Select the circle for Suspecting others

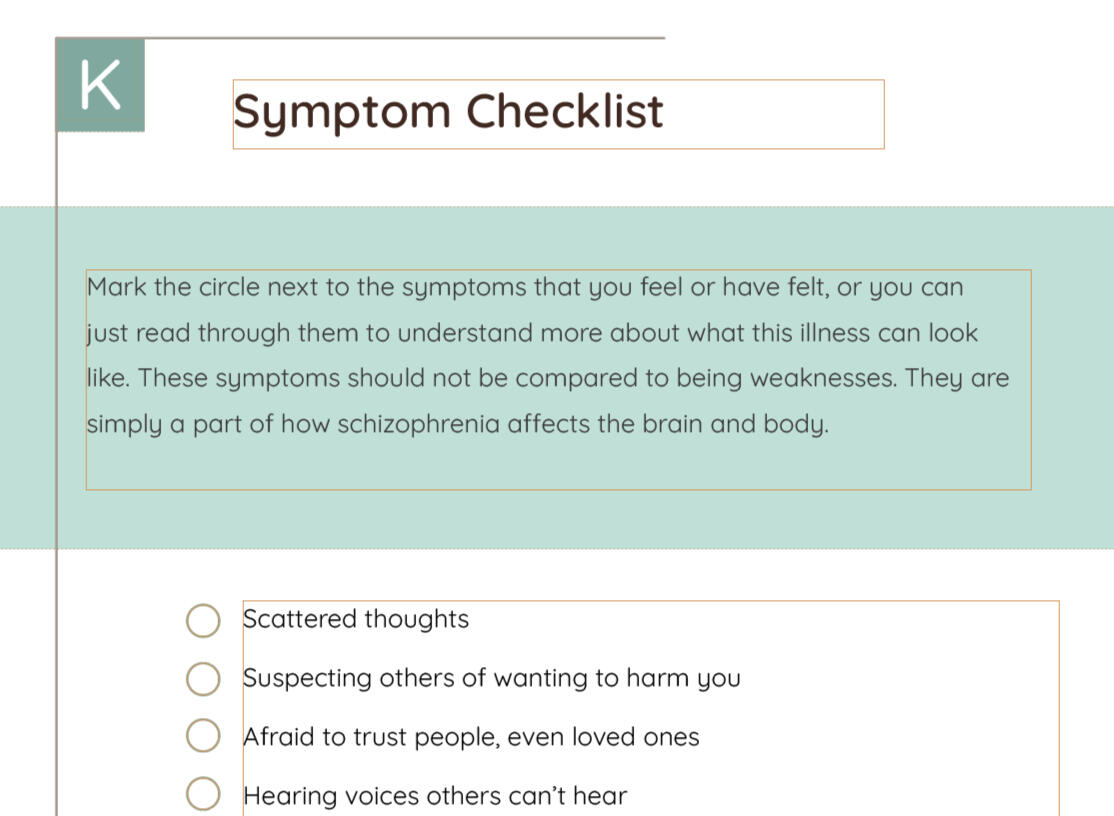click(x=203, y=679)
